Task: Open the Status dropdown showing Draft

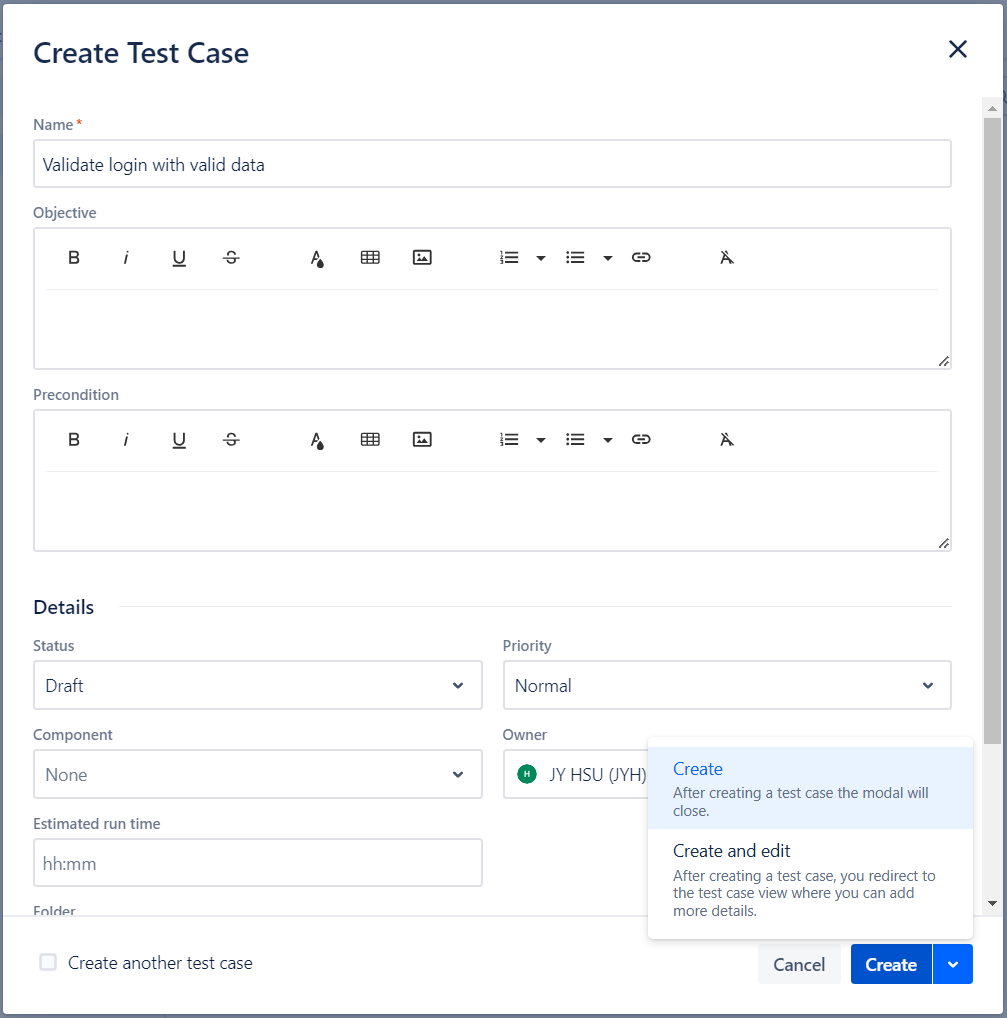Action: tap(258, 686)
